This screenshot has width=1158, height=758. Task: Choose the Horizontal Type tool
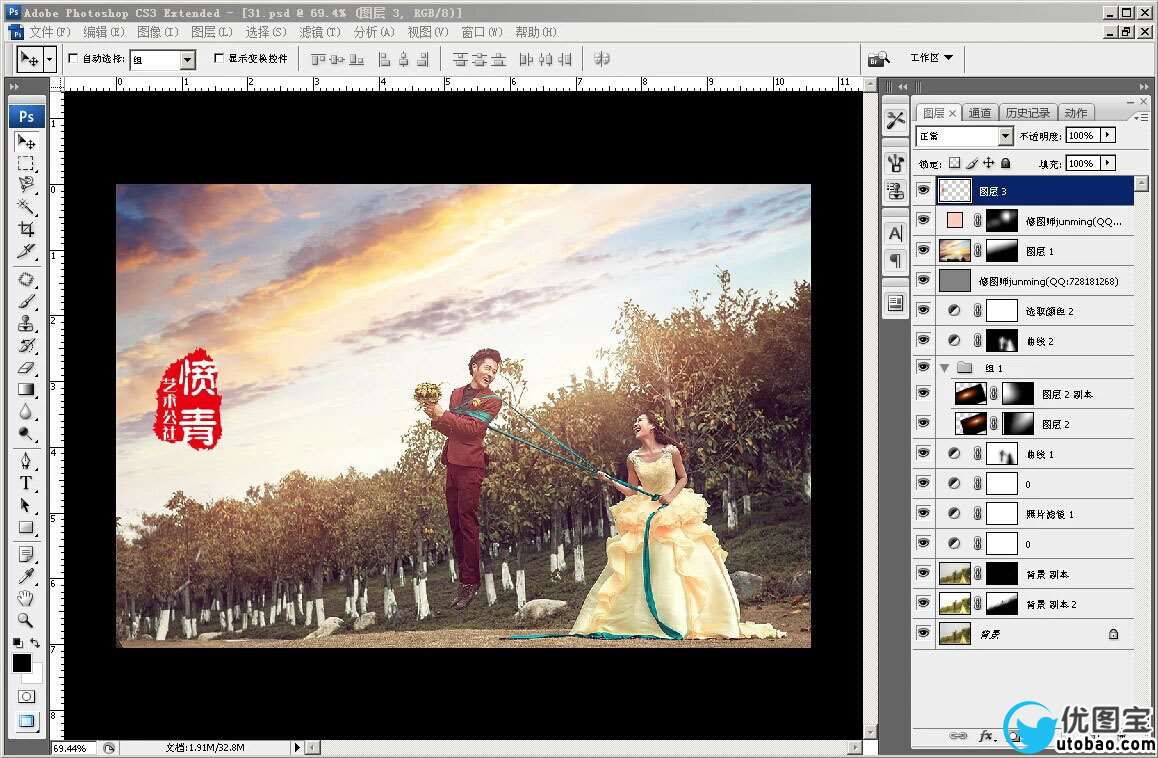(x=27, y=483)
